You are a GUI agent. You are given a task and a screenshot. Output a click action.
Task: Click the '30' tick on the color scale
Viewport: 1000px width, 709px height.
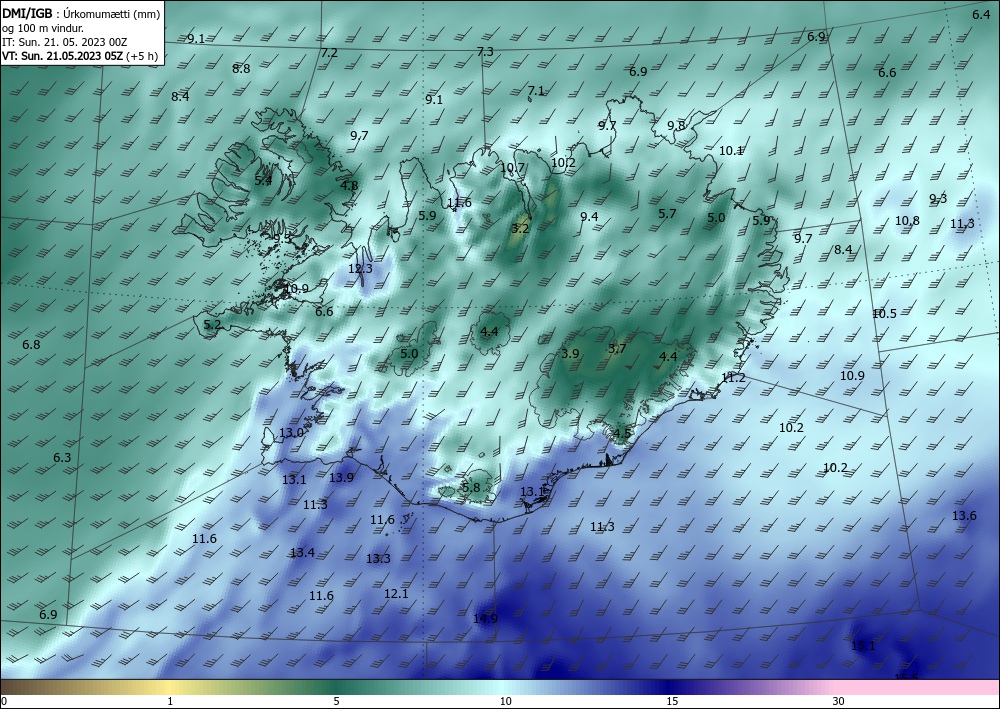(x=839, y=701)
